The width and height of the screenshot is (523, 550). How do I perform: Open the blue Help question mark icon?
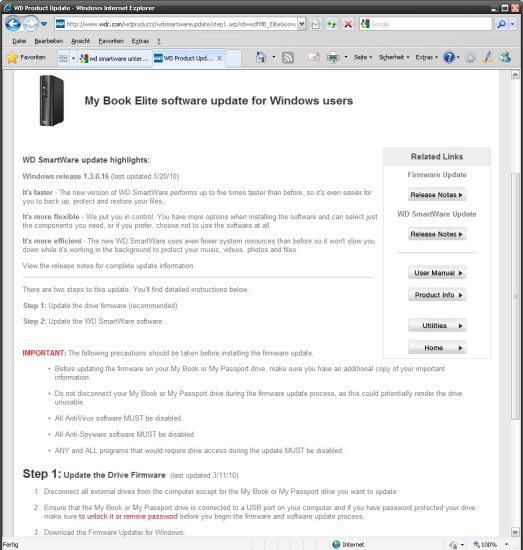[x=449, y=58]
